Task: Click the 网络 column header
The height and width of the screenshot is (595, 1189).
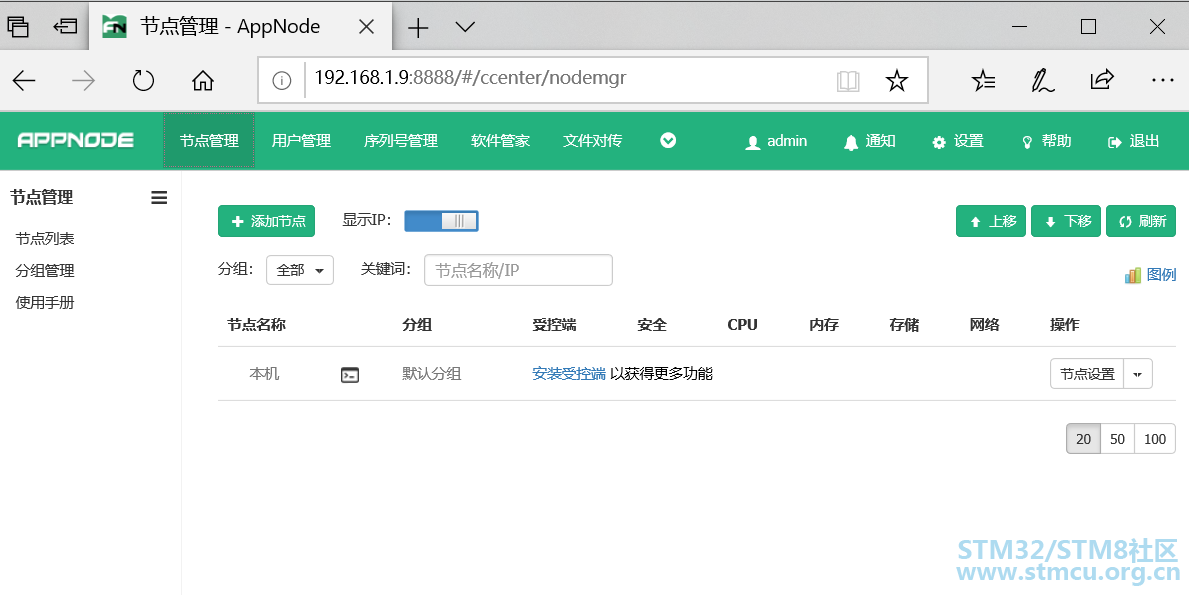Action: tap(984, 324)
